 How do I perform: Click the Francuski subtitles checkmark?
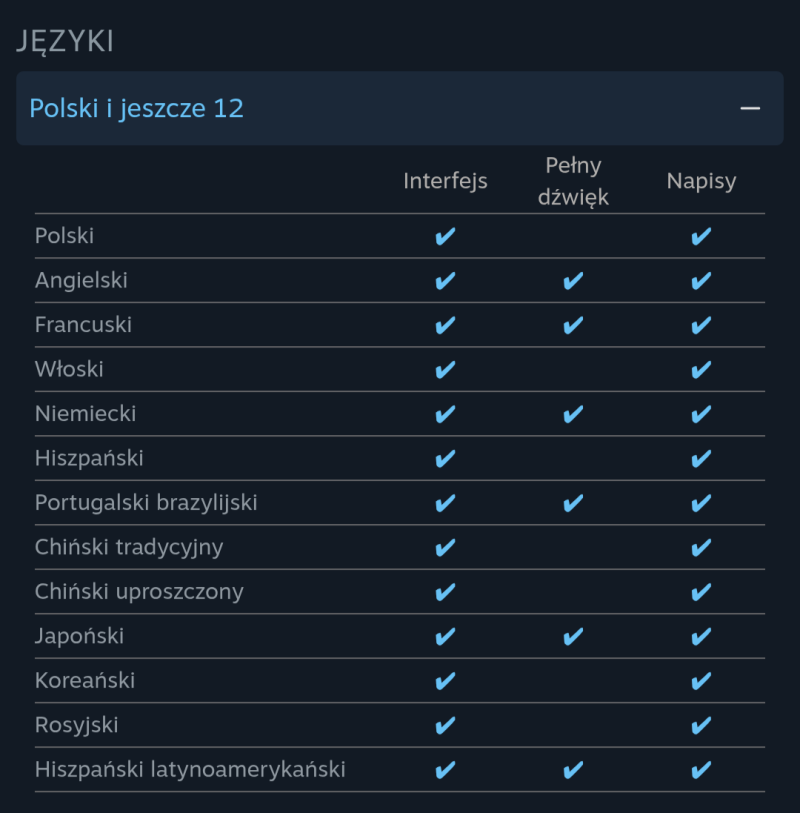pyautogui.click(x=701, y=325)
